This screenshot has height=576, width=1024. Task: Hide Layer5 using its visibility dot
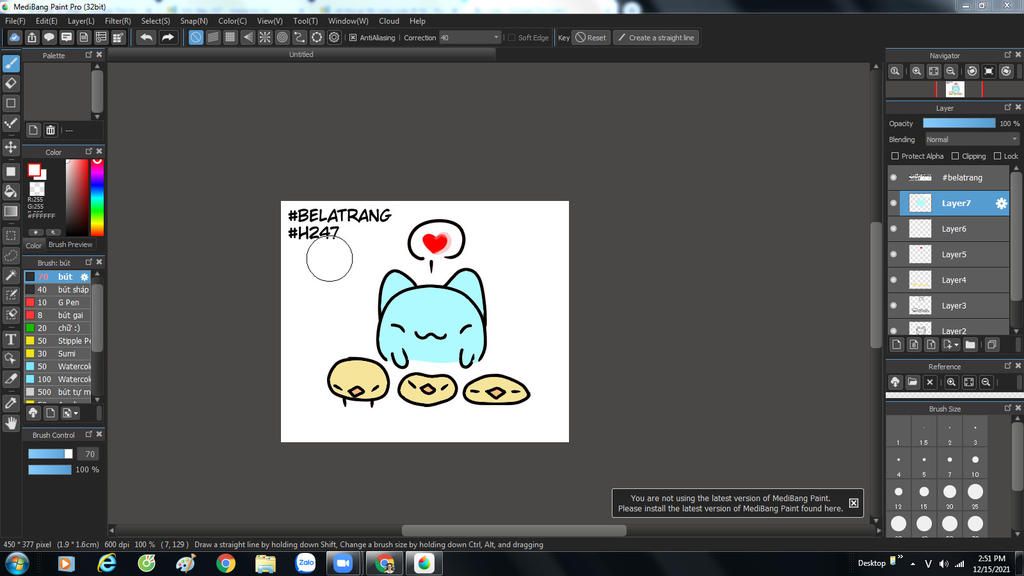[893, 254]
